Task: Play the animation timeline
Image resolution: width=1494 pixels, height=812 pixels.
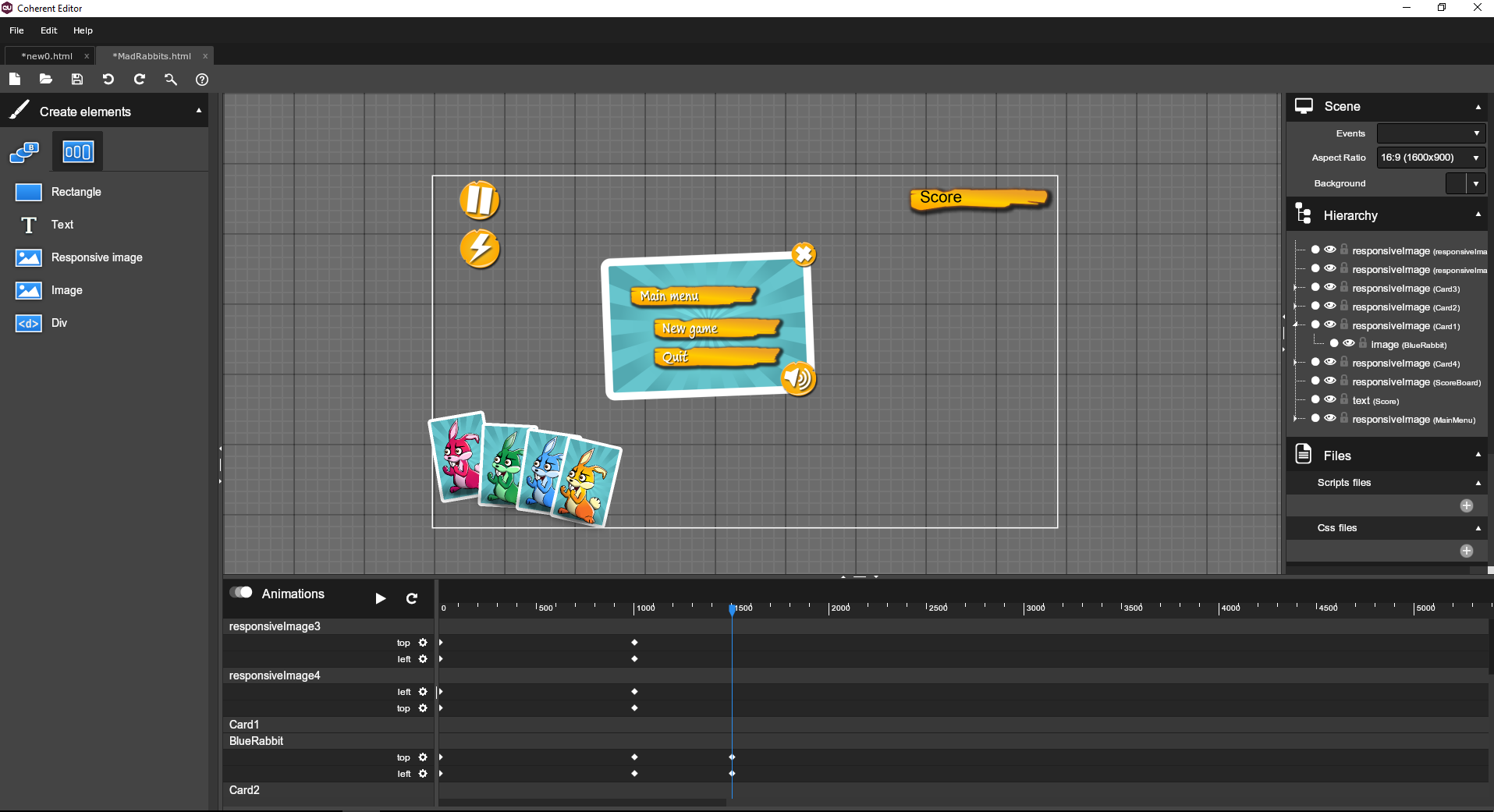Action: click(381, 598)
